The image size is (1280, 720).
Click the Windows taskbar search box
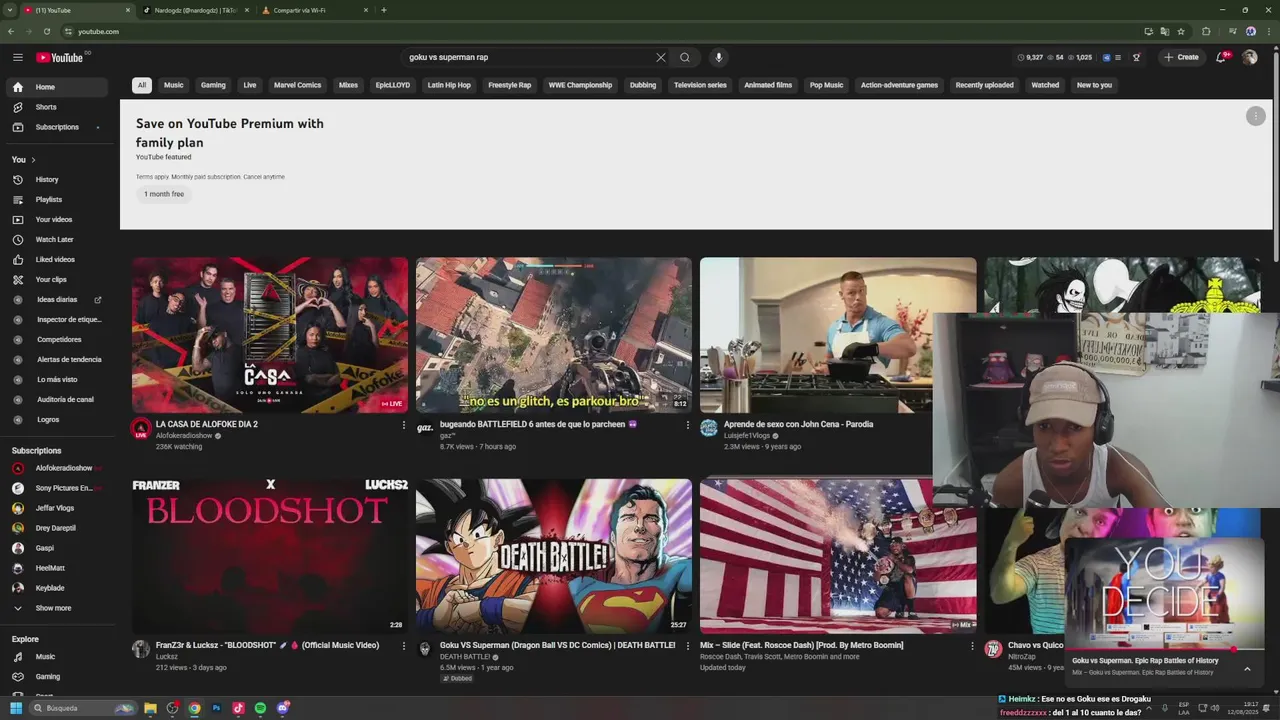84,708
